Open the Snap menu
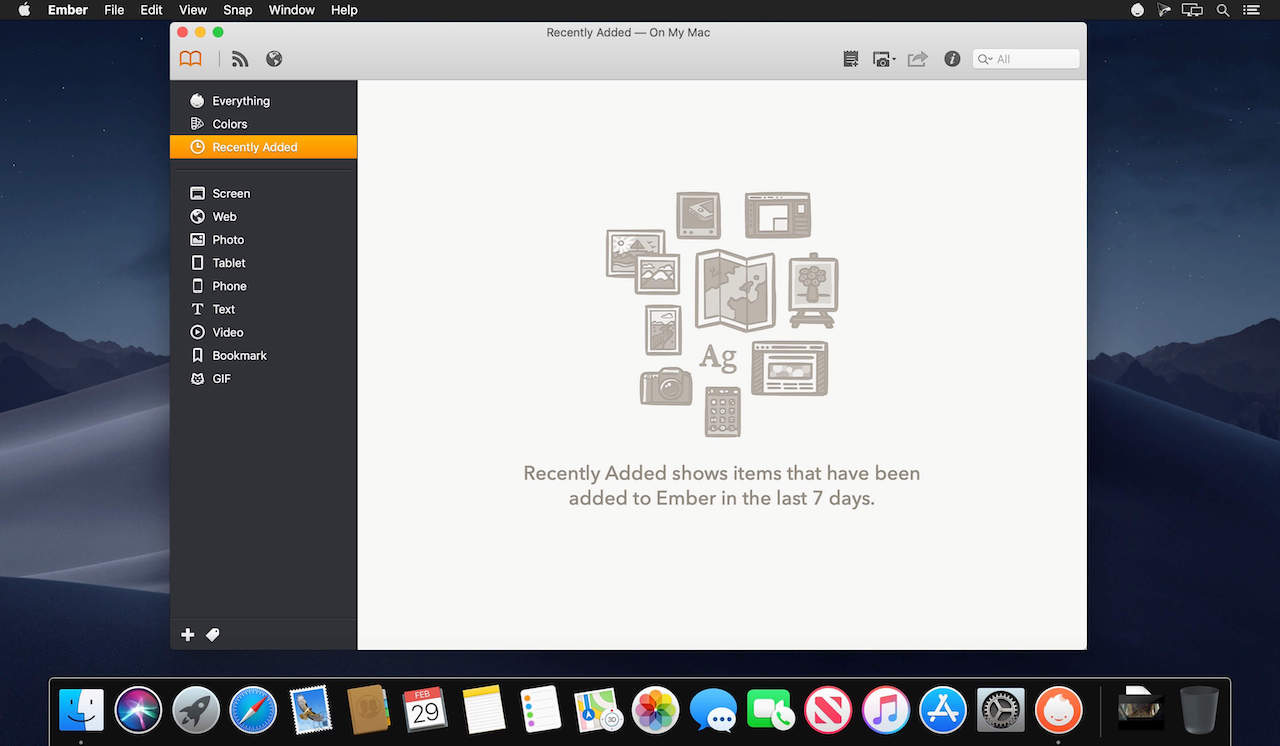 (x=237, y=10)
